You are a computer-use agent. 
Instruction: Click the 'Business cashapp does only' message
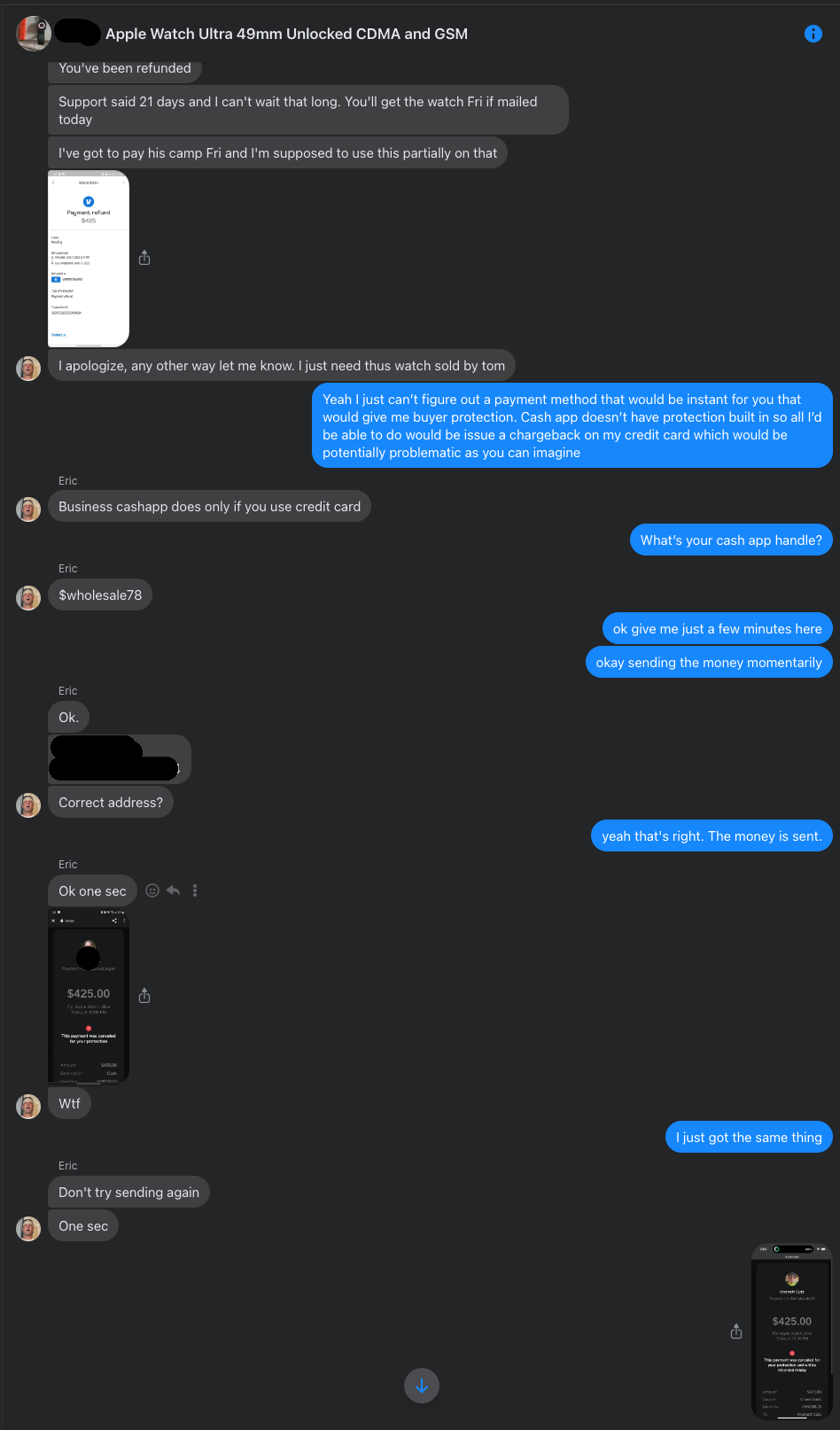tap(209, 507)
